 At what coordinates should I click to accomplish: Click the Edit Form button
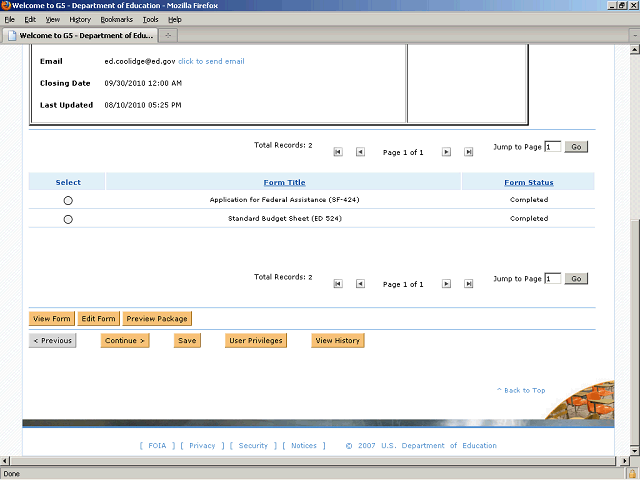(x=98, y=319)
